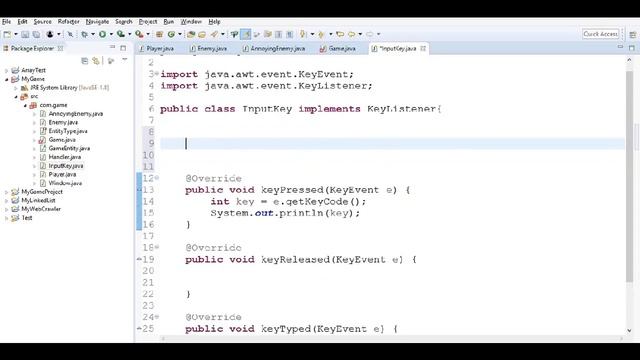Image resolution: width=640 pixels, height=360 pixels.
Task: Click the New file wizard icon
Action: (7, 34)
